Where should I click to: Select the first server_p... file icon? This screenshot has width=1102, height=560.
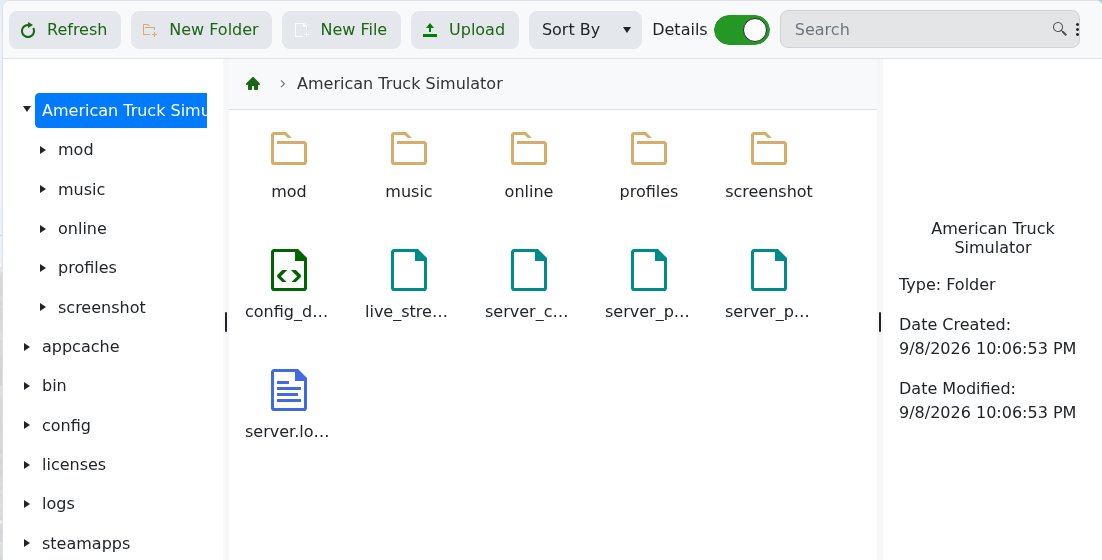tap(649, 270)
